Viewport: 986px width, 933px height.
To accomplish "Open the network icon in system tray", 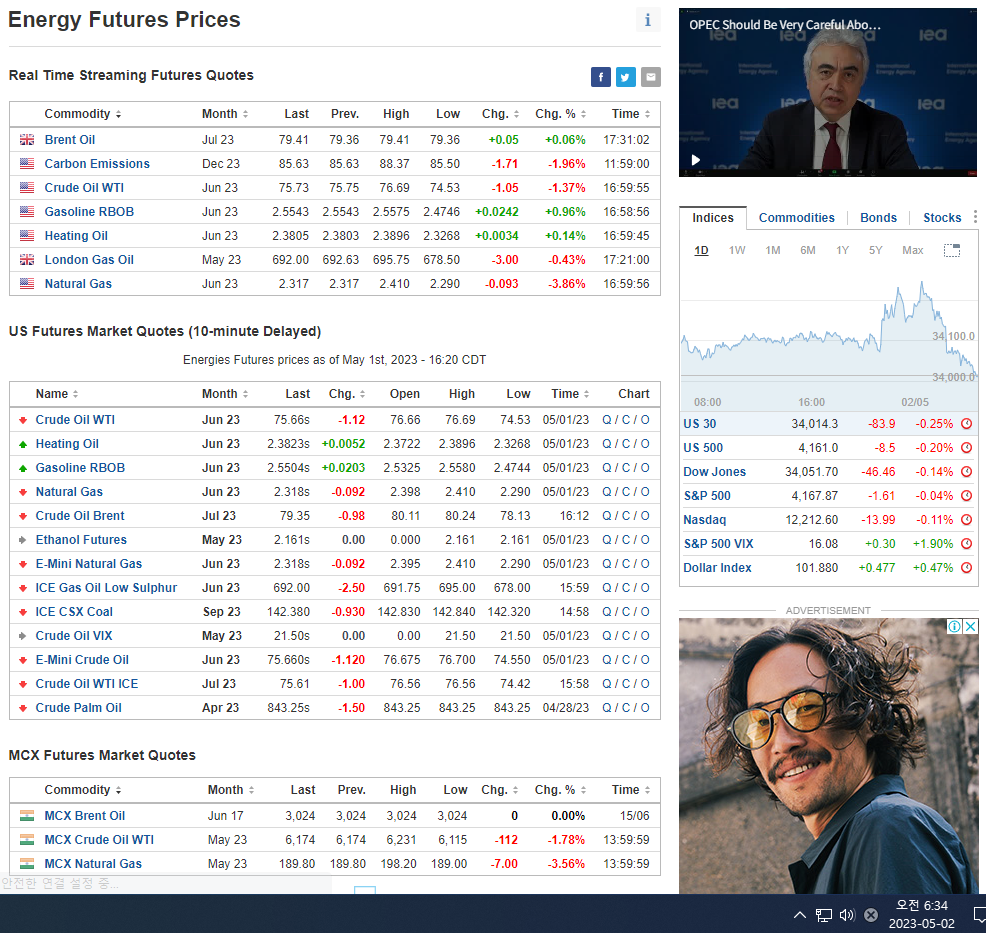I will [x=823, y=915].
